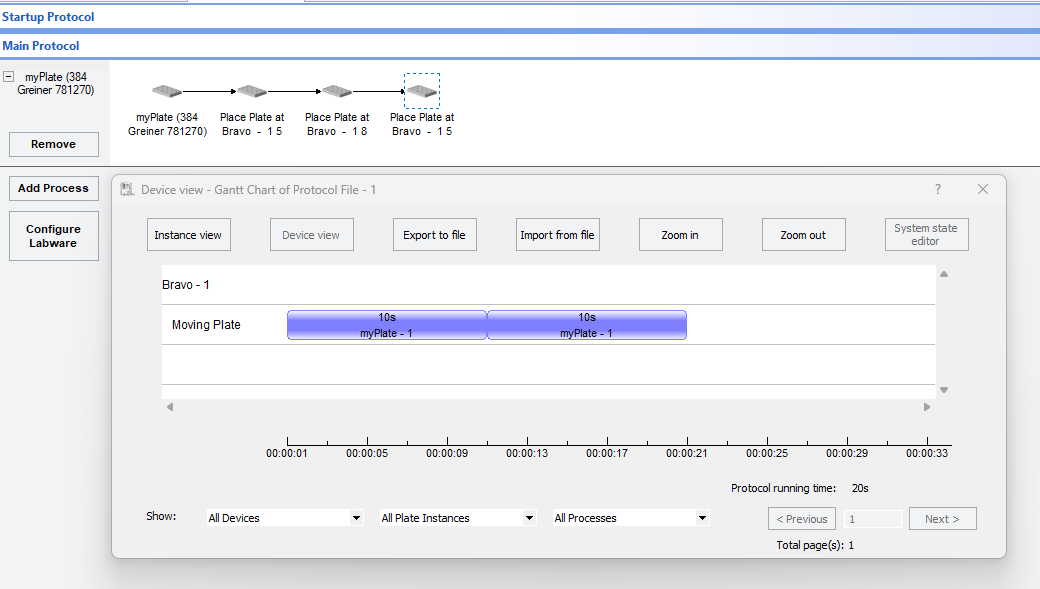Collapse the myPlate tree node
Viewport: 1040px width, 589px height.
(8, 77)
